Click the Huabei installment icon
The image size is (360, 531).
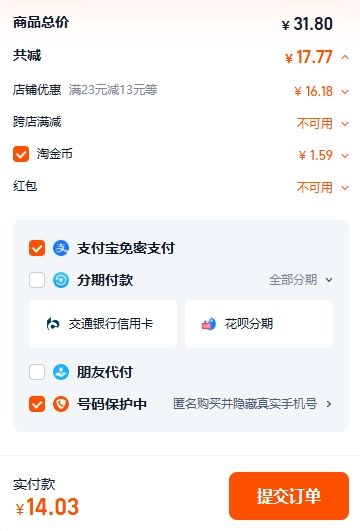coord(209,324)
